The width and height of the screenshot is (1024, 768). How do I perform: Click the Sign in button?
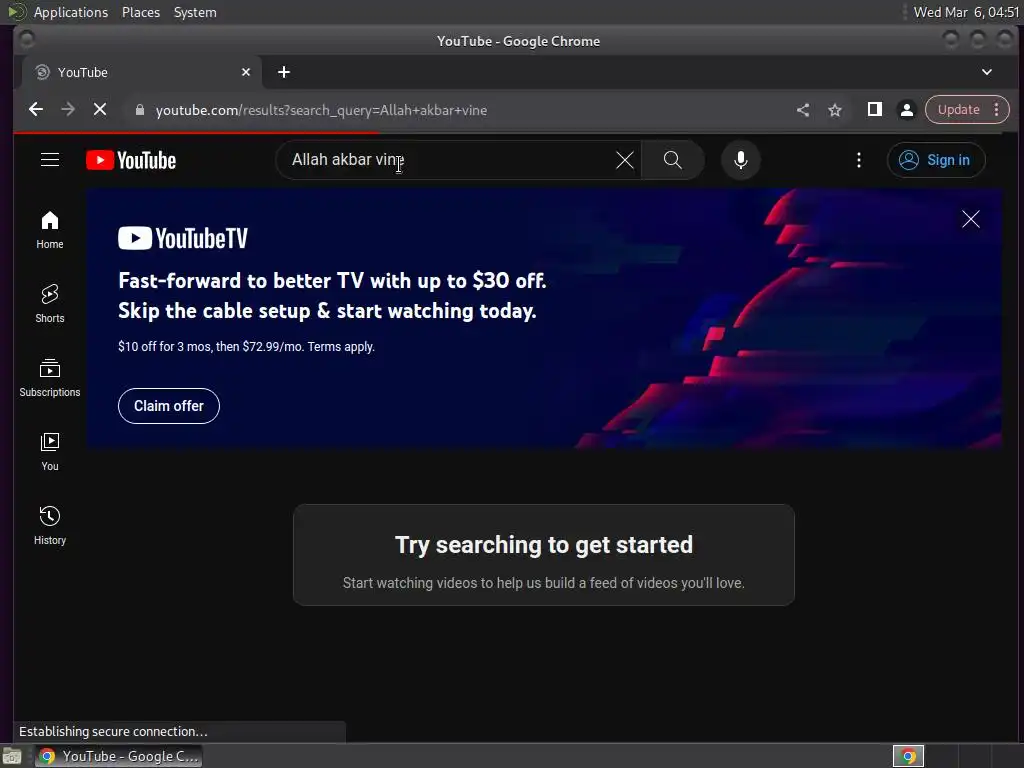pyautogui.click(x=936, y=160)
